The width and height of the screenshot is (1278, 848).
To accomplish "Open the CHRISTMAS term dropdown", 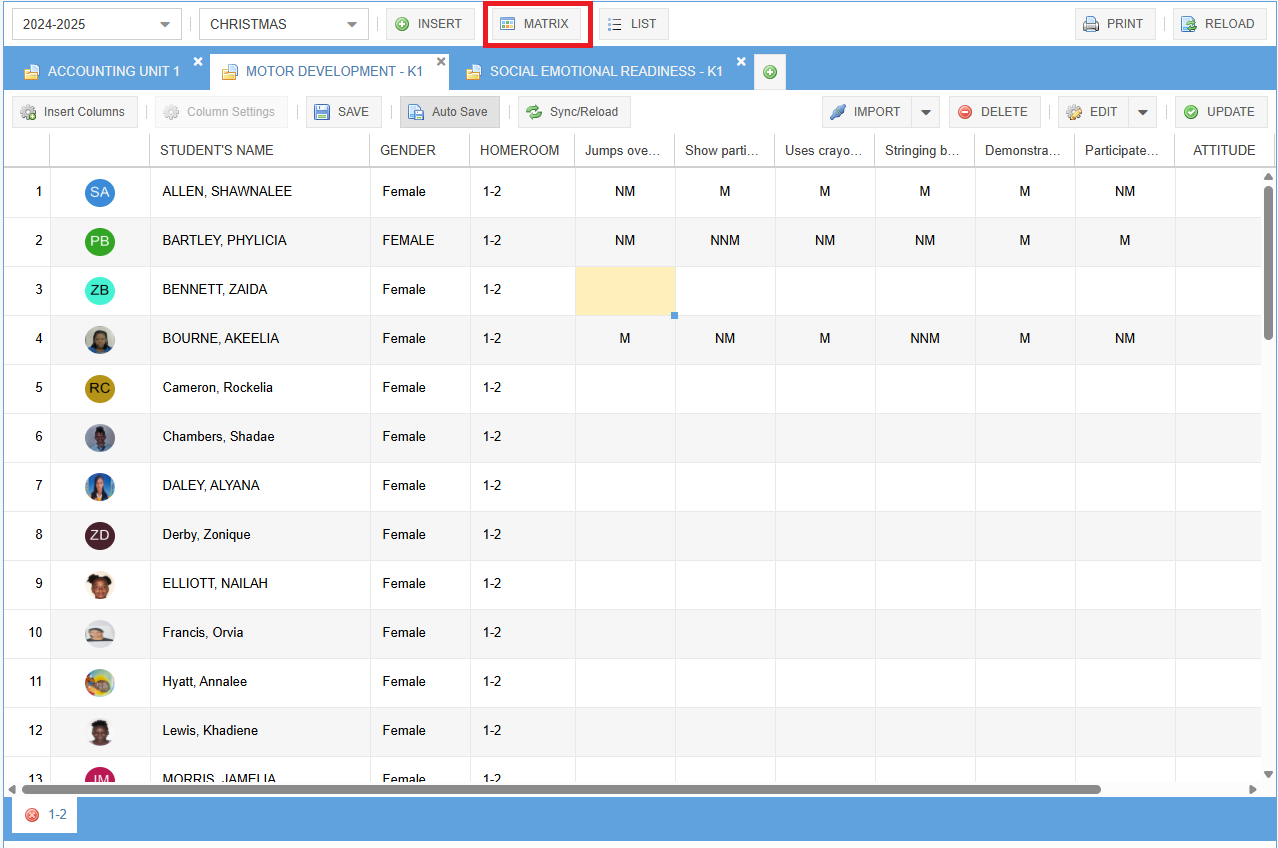I will tap(284, 24).
